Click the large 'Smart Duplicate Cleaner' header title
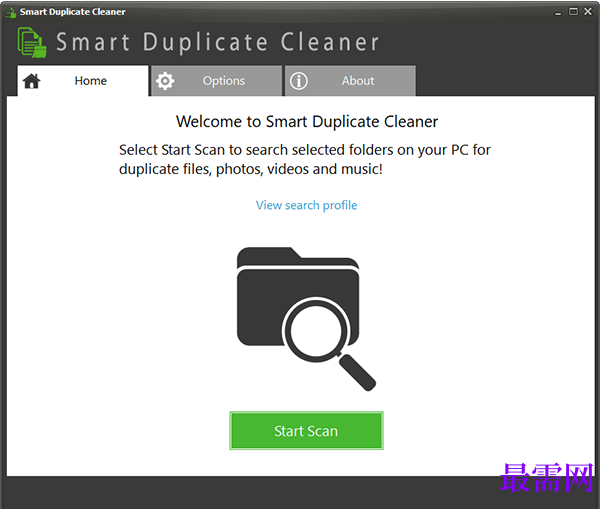The image size is (612, 509). 218,43
